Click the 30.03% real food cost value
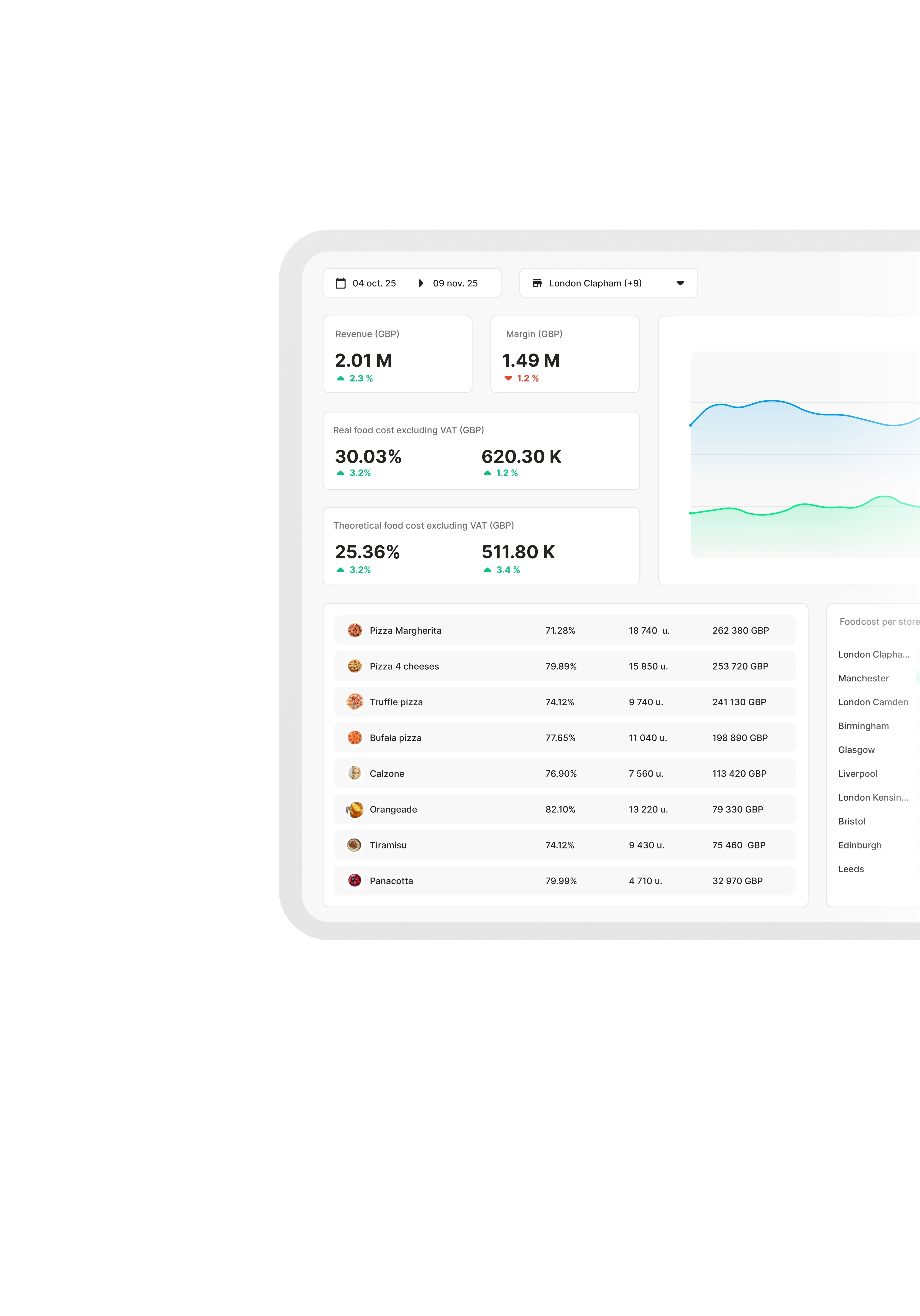The width and height of the screenshot is (920, 1316). [368, 456]
